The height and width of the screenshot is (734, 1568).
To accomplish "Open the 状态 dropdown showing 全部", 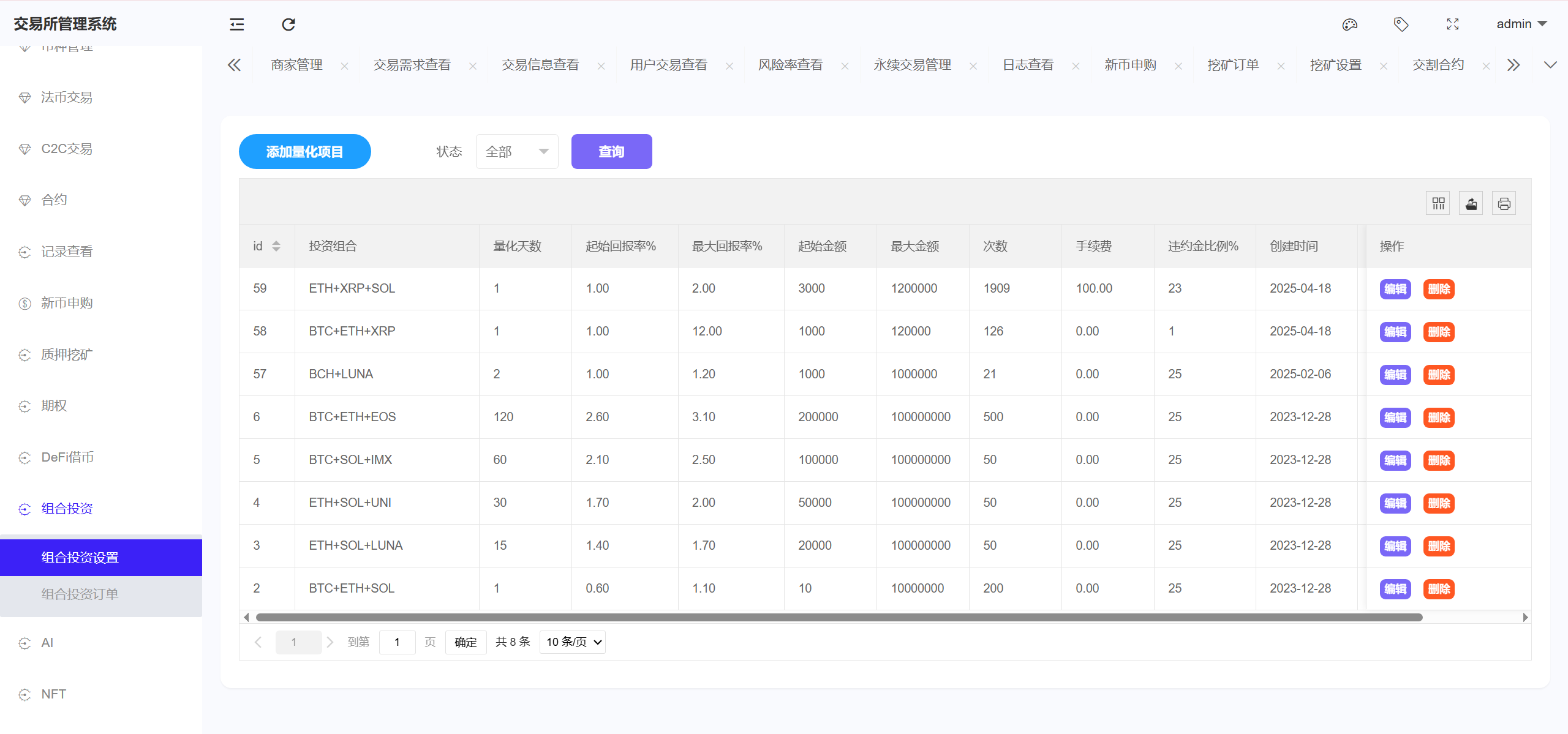I will click(x=516, y=152).
